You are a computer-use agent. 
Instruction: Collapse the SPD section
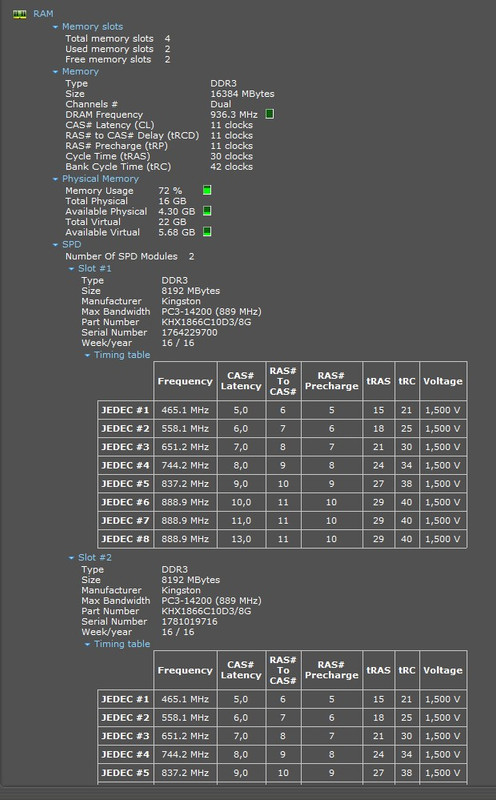point(55,245)
